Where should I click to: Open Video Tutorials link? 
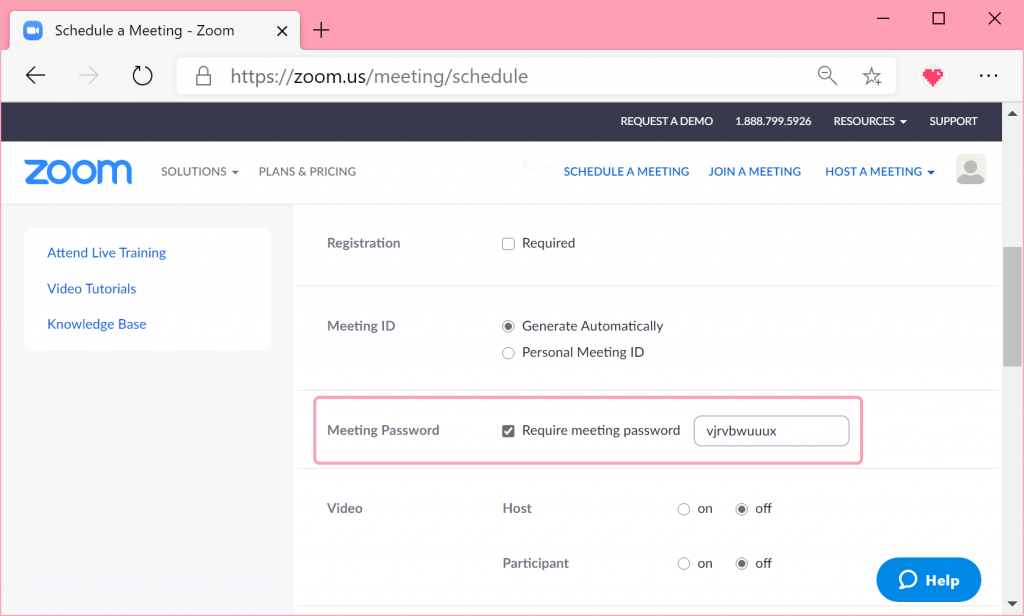(x=91, y=289)
